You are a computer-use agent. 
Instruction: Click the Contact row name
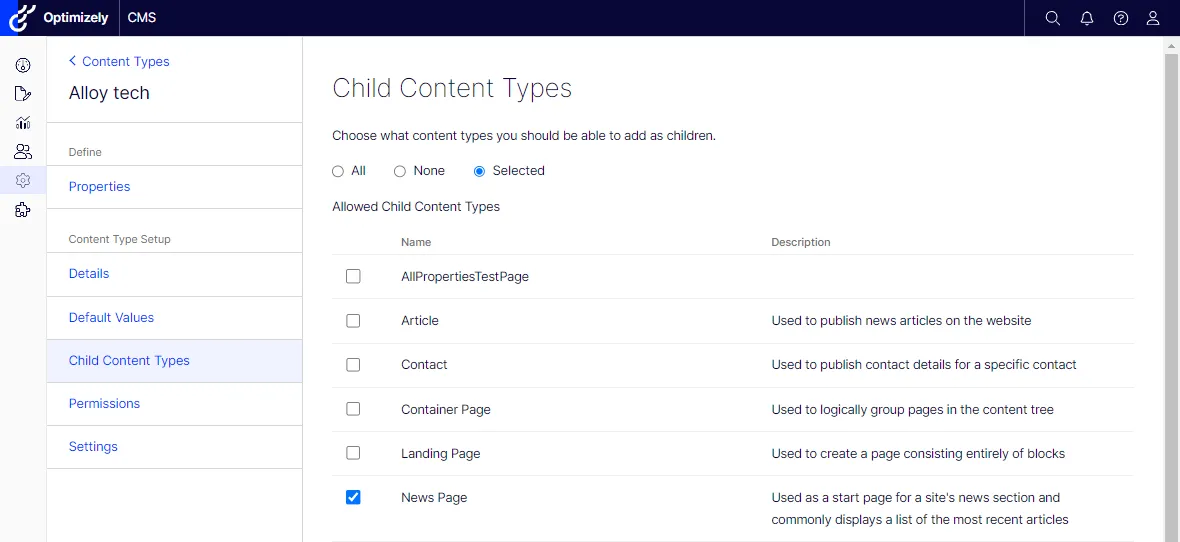[x=424, y=364]
